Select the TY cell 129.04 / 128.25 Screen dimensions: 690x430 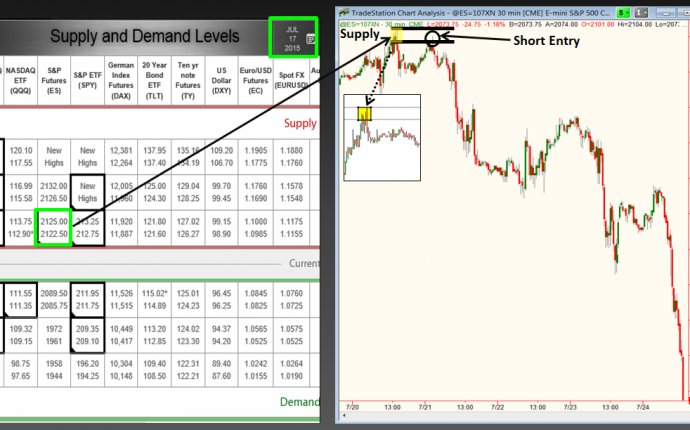pos(188,192)
